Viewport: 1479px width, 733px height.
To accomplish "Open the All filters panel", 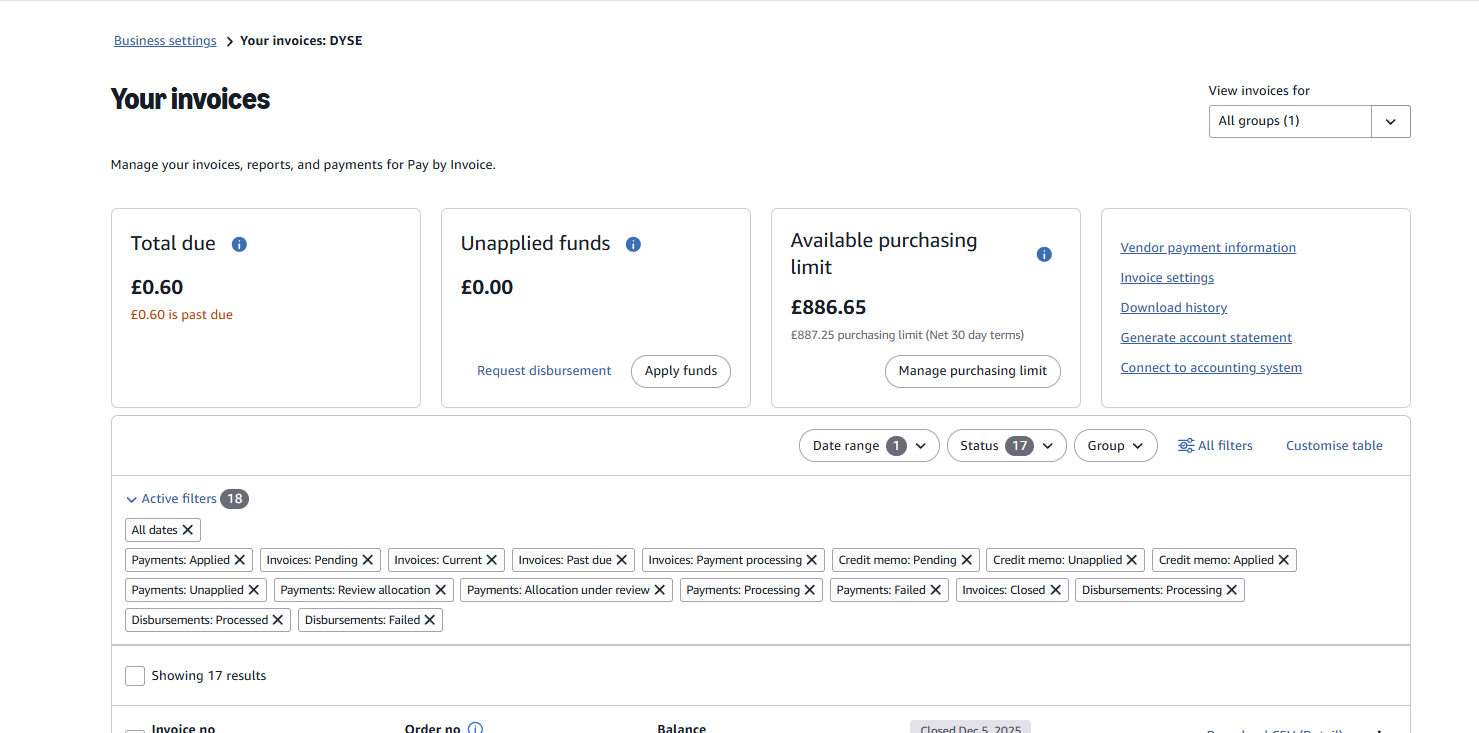I will point(1215,446).
